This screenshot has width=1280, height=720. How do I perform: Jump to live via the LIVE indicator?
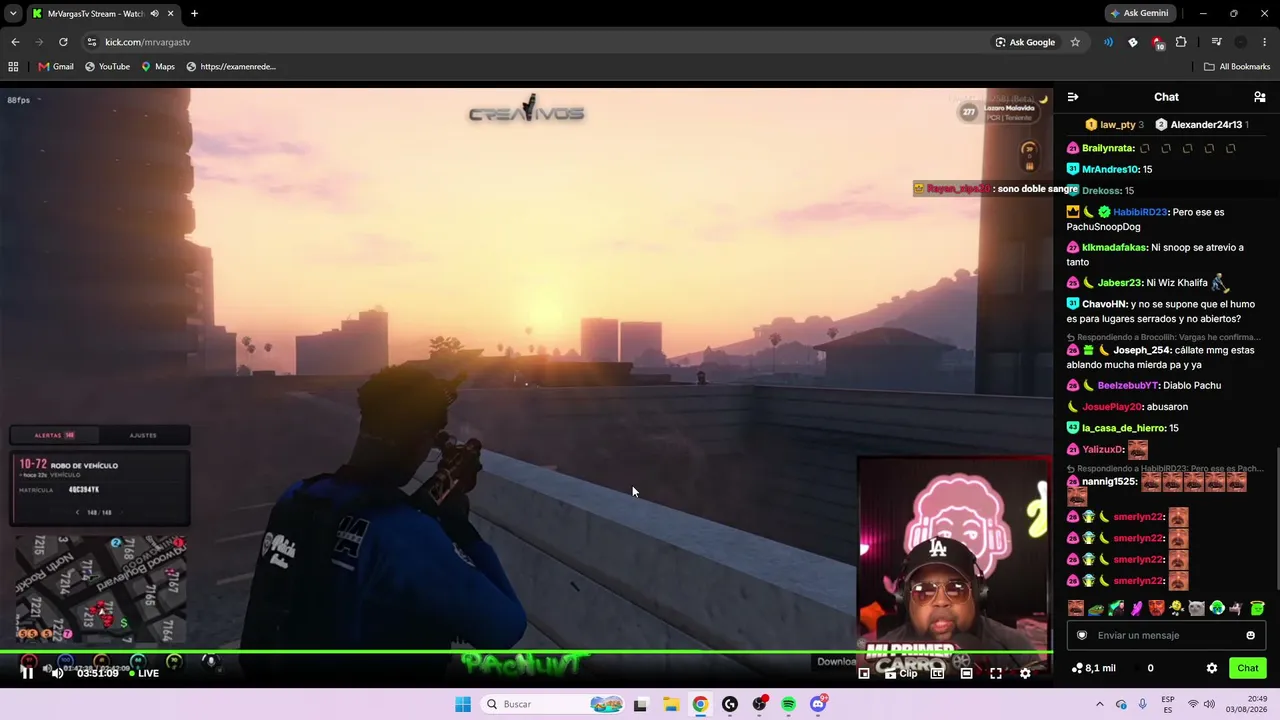click(143, 673)
